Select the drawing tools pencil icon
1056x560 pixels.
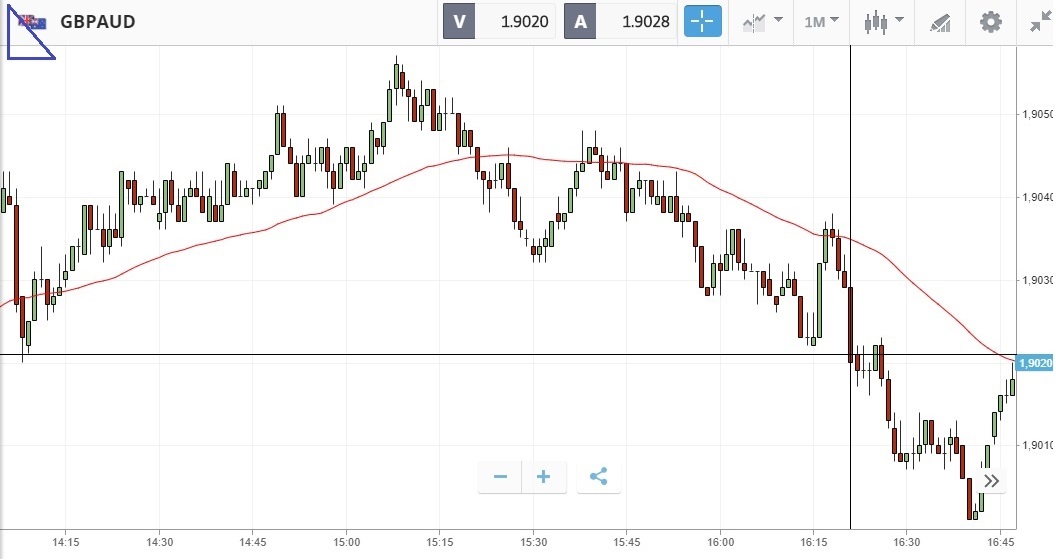click(940, 21)
